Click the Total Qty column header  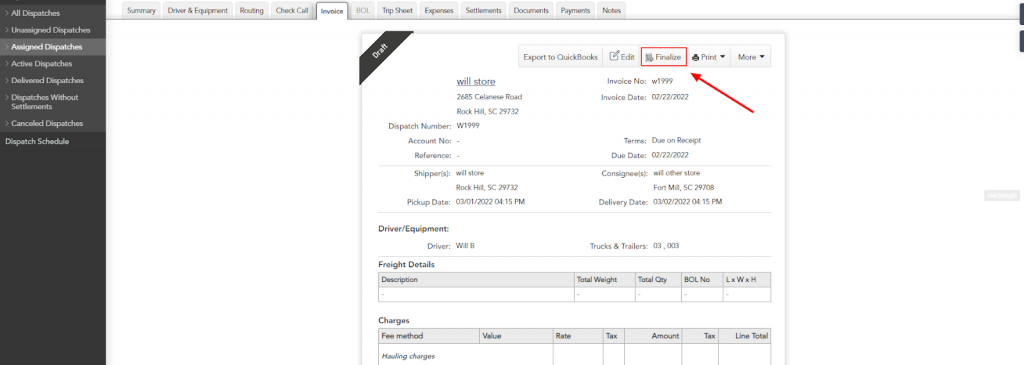point(658,279)
